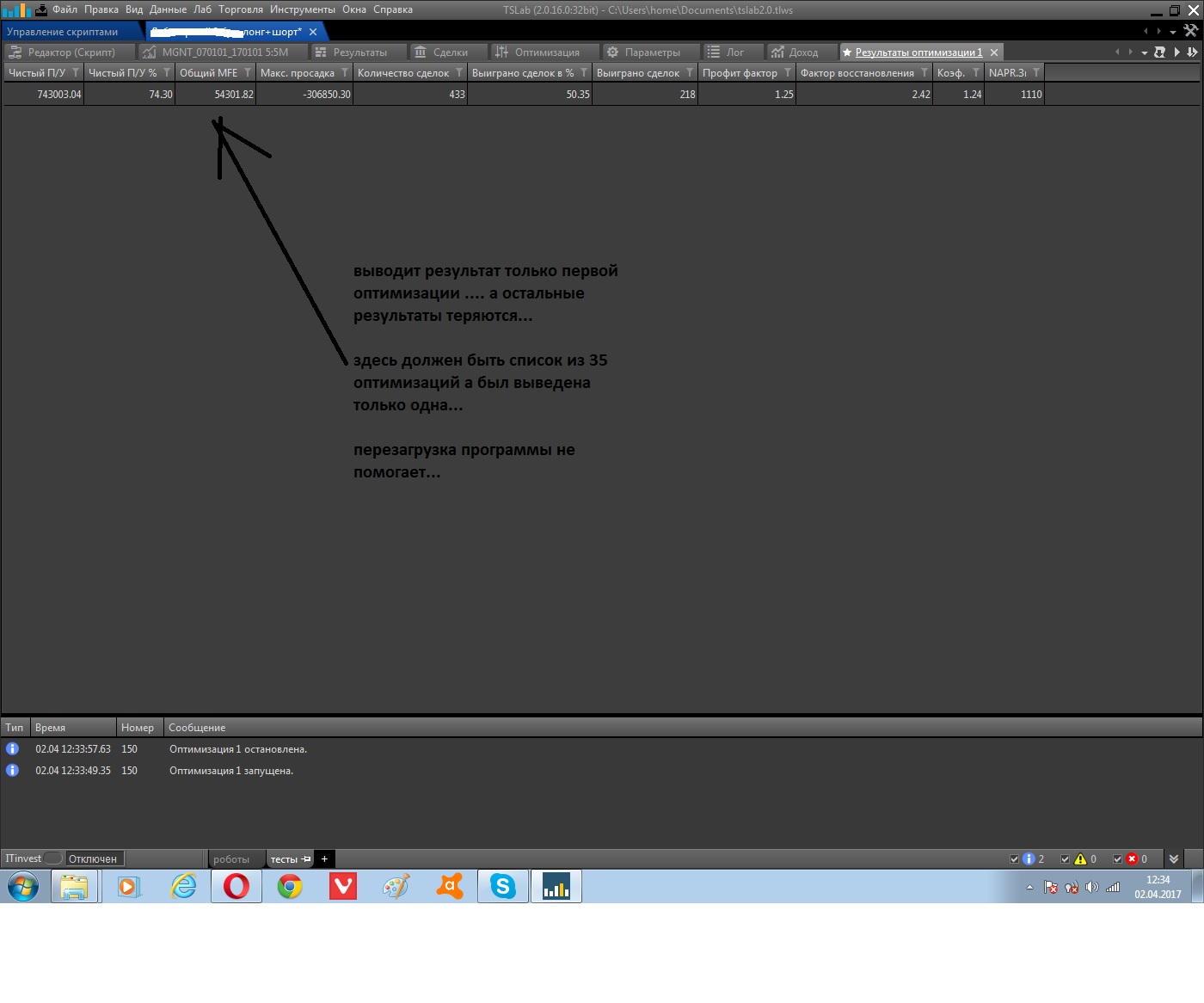
Task: Click the download arrow icon beside the Файл menu
Action: click(x=41, y=10)
